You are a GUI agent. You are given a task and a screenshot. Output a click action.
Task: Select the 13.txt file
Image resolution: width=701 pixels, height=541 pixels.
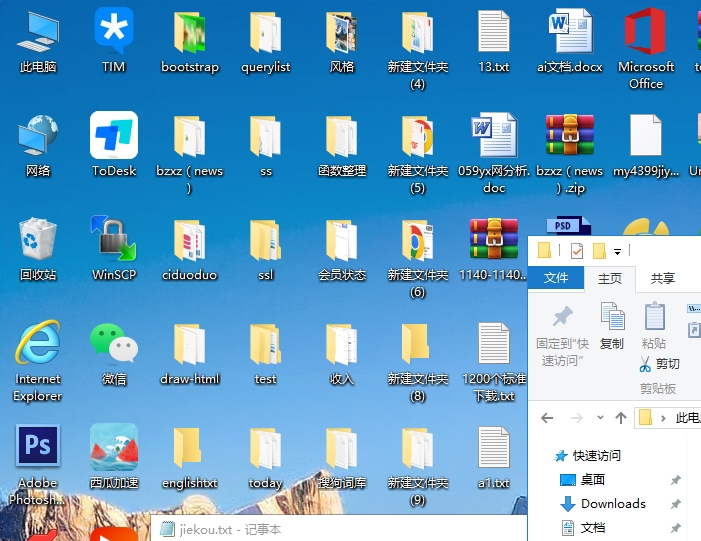point(494,41)
